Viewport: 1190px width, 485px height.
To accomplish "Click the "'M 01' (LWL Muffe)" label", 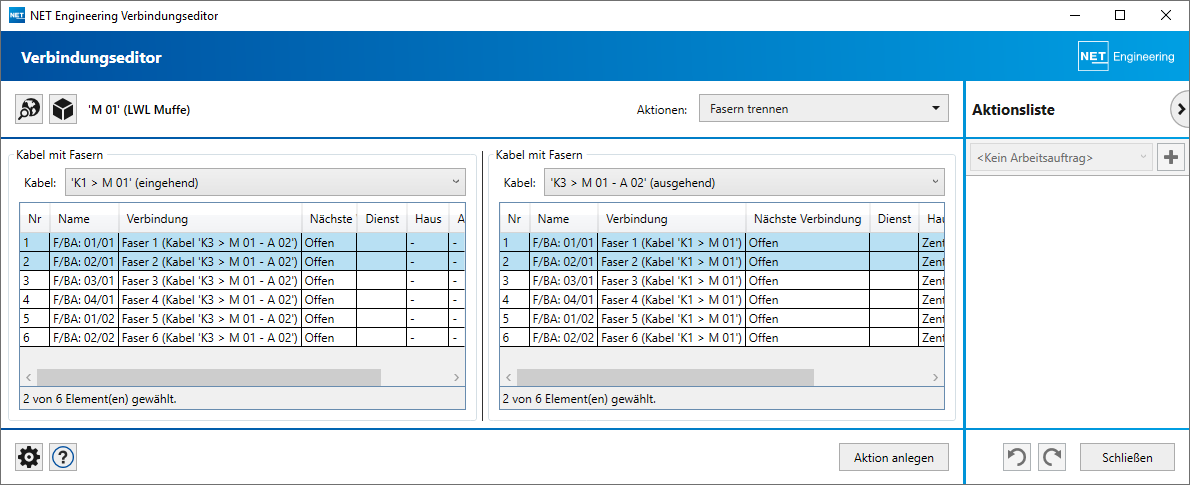I will click(139, 109).
